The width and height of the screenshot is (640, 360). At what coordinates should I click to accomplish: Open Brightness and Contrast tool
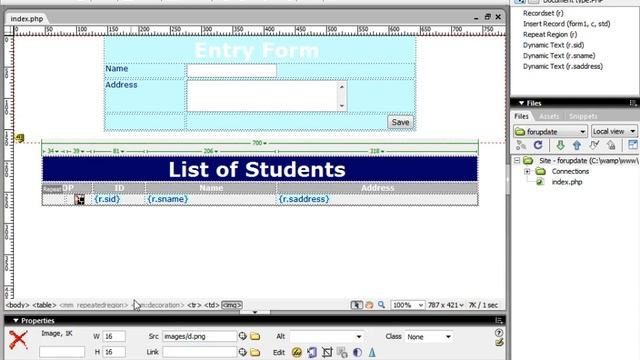point(357,352)
